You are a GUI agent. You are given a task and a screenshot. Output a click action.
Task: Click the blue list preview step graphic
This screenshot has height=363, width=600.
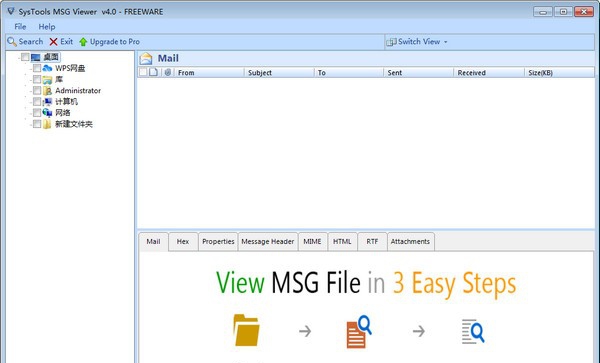coord(473,331)
